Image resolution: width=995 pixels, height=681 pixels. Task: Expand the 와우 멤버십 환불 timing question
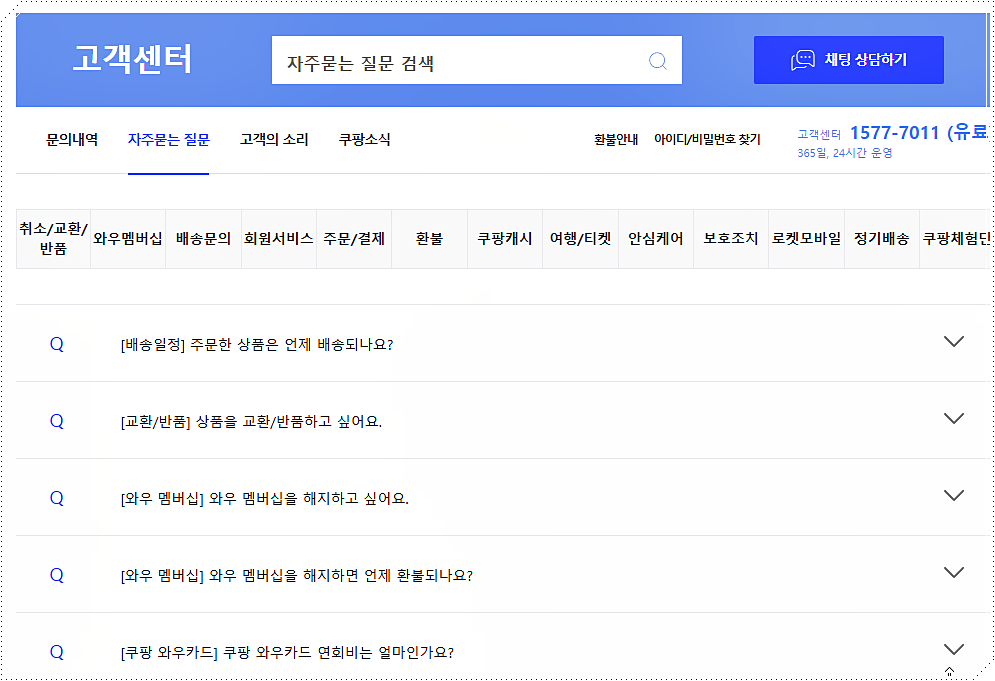point(953,573)
